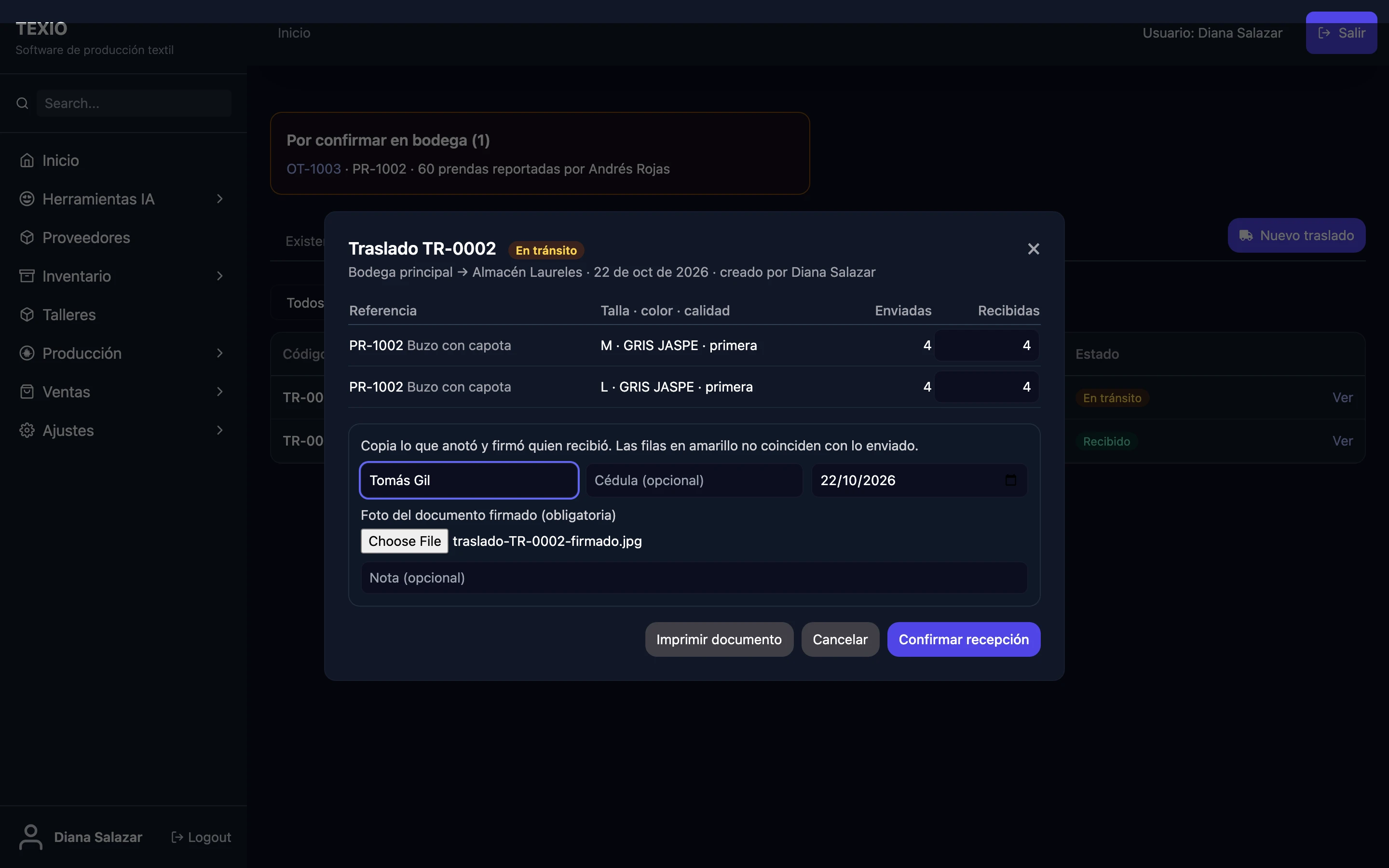The width and height of the screenshot is (1389, 868).
Task: Click the Nuevo traslado button
Action: [1296, 235]
